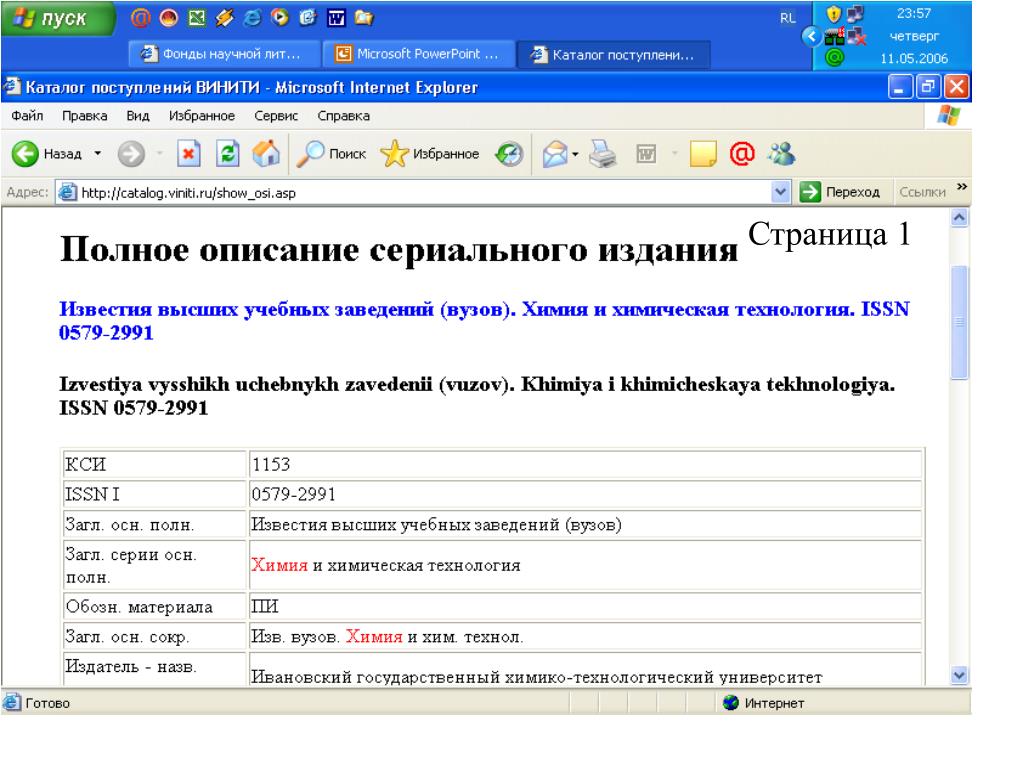Screen dimensions: 1024x768
Task: Click the ISSN I value 0579-2991 cell
Action: (585, 494)
